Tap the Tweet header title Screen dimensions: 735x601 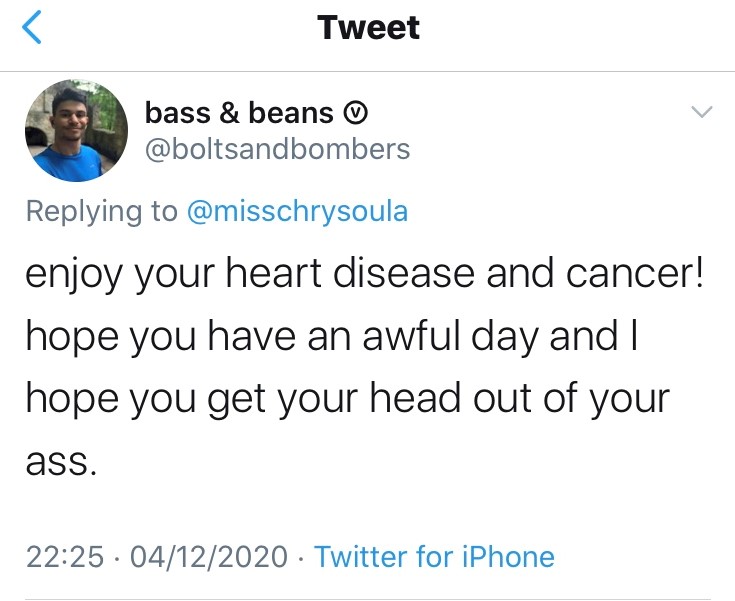click(x=369, y=28)
